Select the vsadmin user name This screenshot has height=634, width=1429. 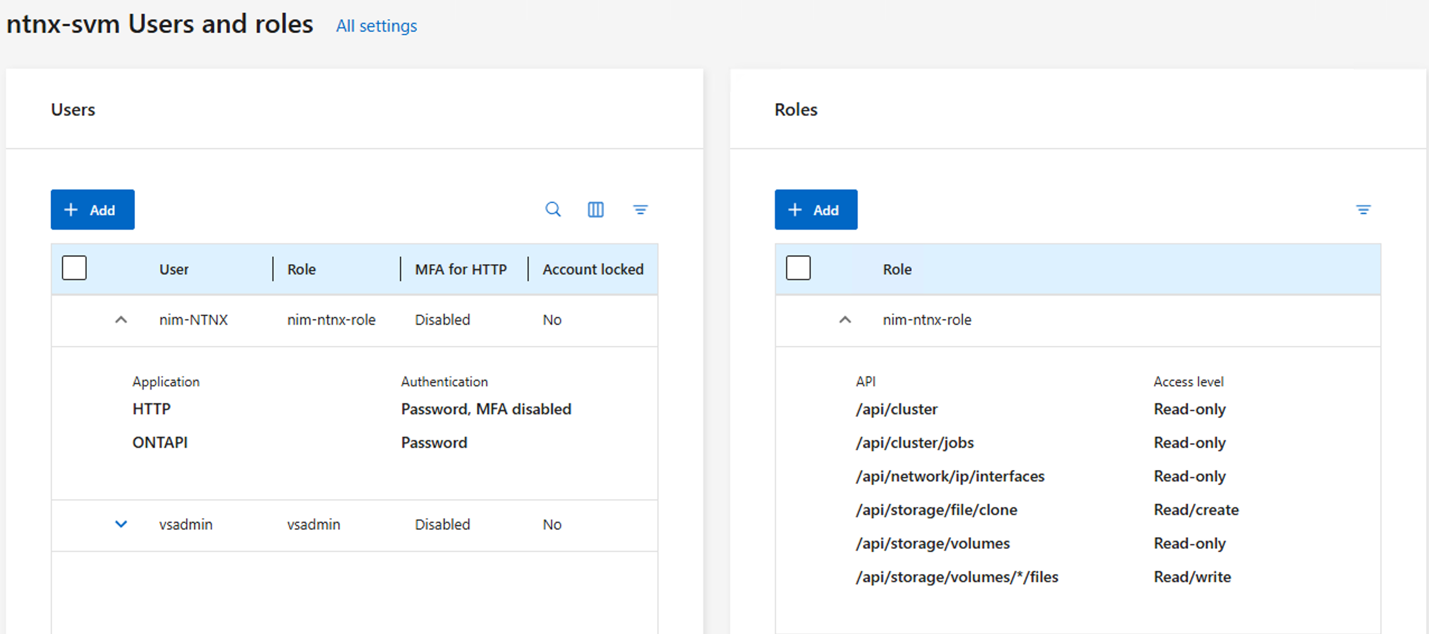[x=186, y=524]
